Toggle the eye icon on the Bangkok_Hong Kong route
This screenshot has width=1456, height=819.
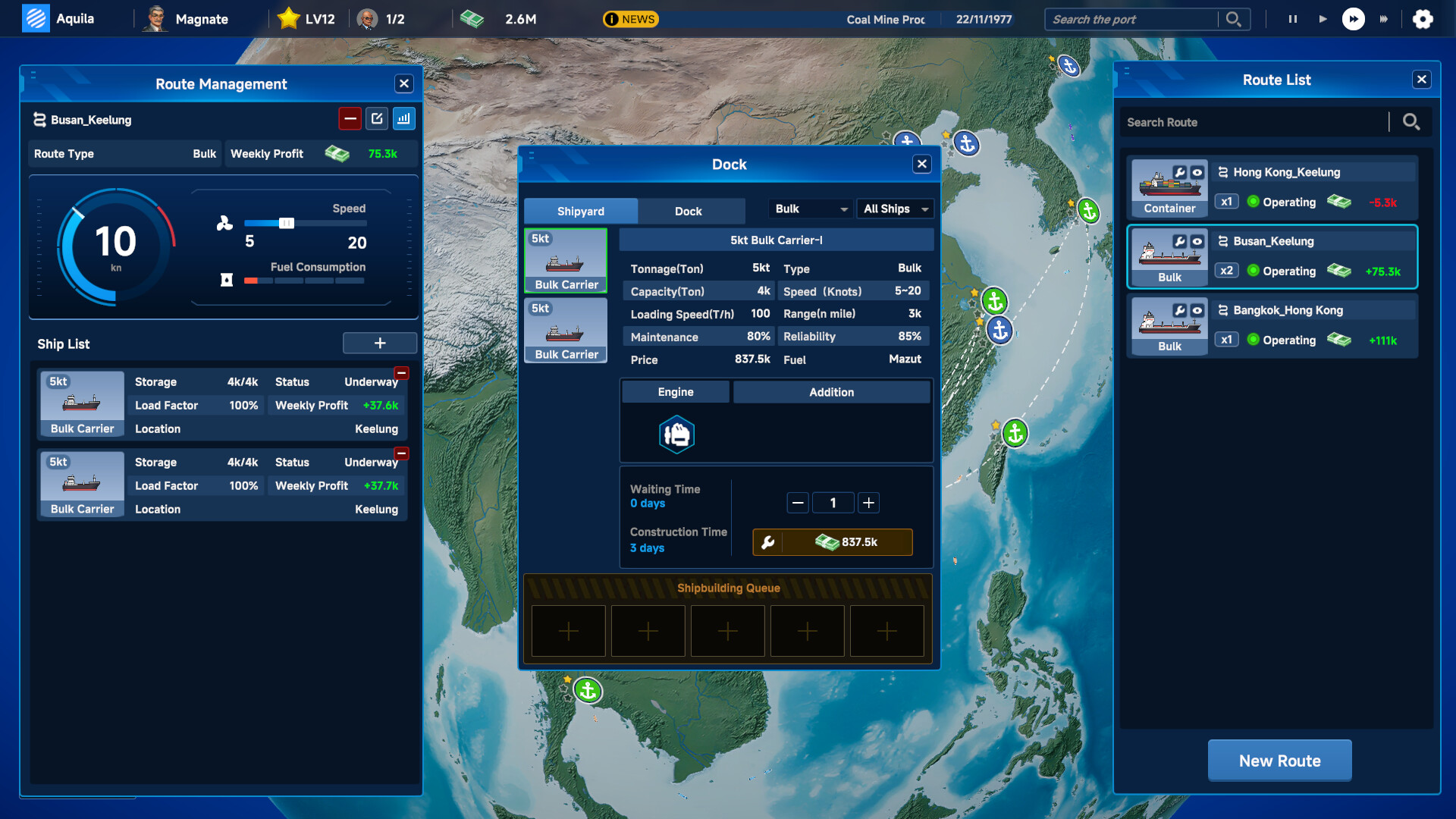(1197, 310)
